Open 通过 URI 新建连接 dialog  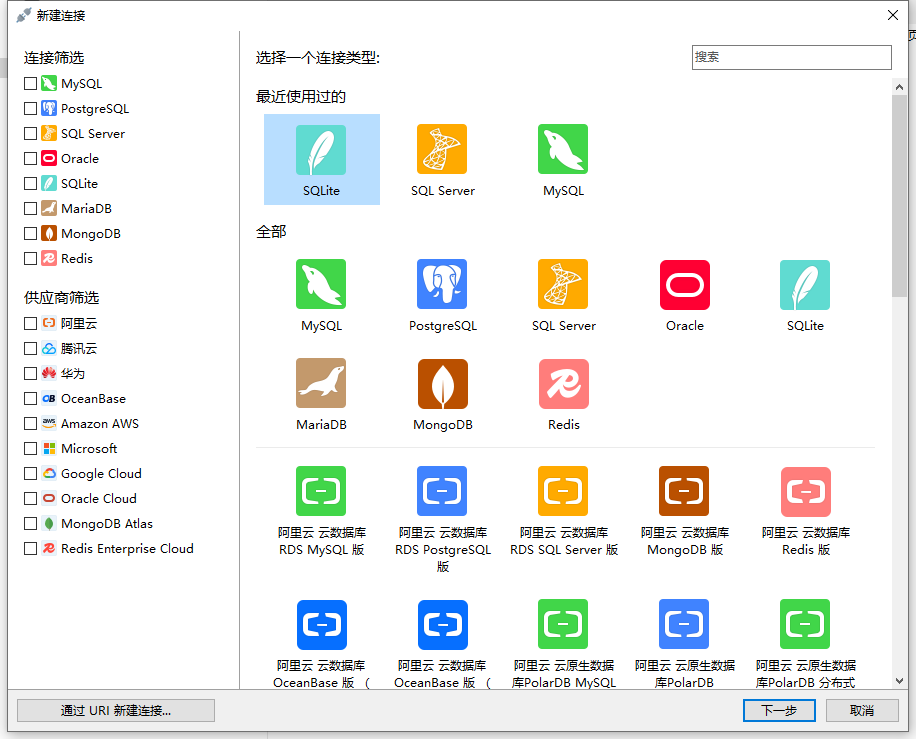[116, 710]
